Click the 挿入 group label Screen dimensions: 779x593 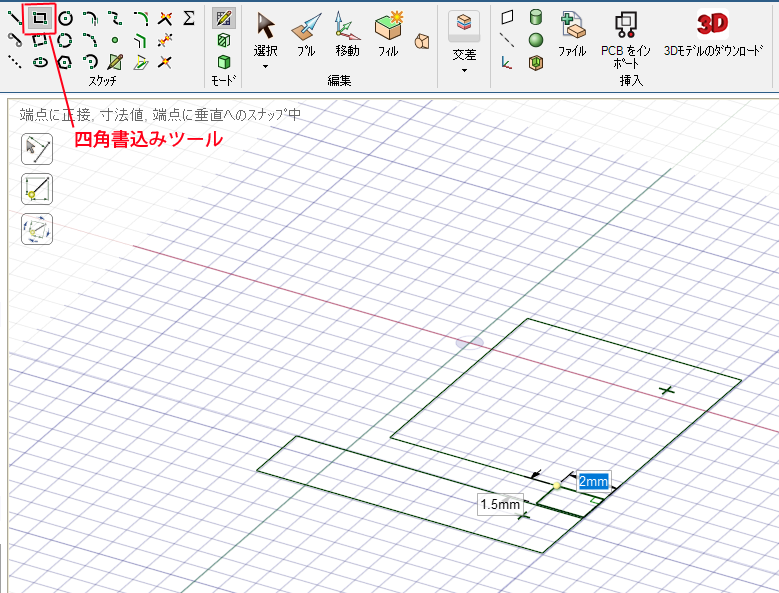coord(631,80)
